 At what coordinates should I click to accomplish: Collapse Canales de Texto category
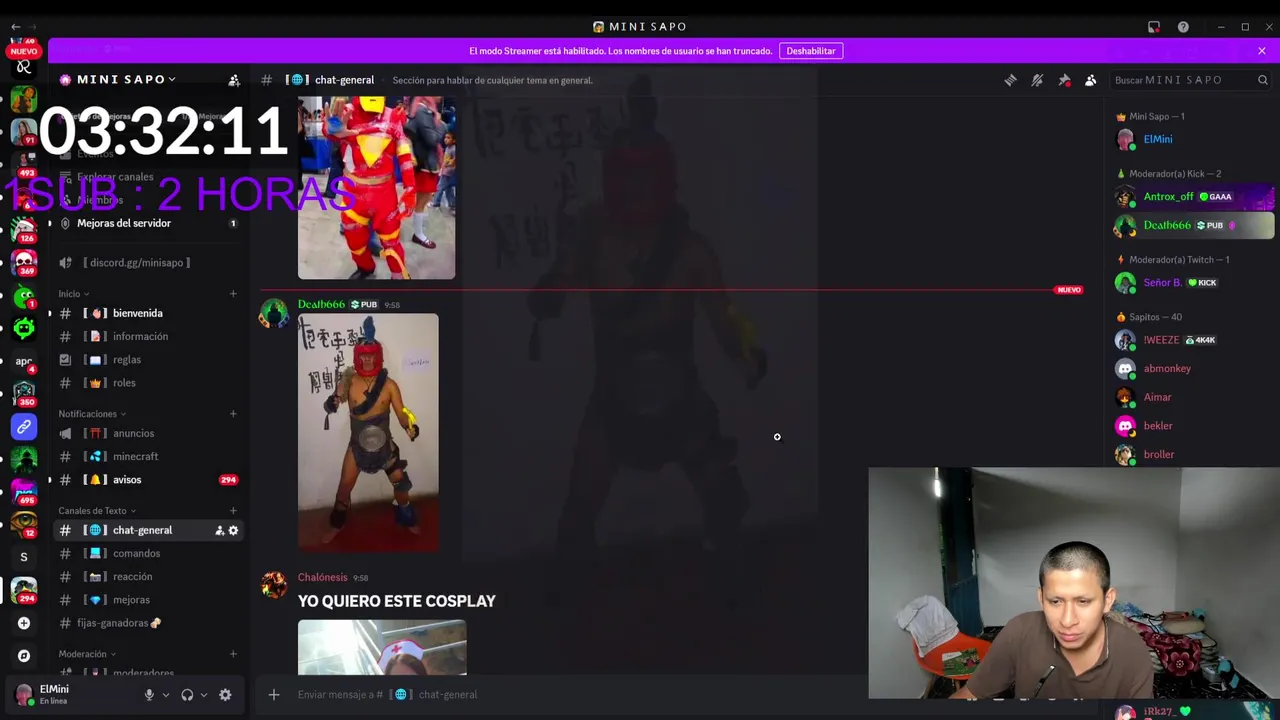point(98,511)
